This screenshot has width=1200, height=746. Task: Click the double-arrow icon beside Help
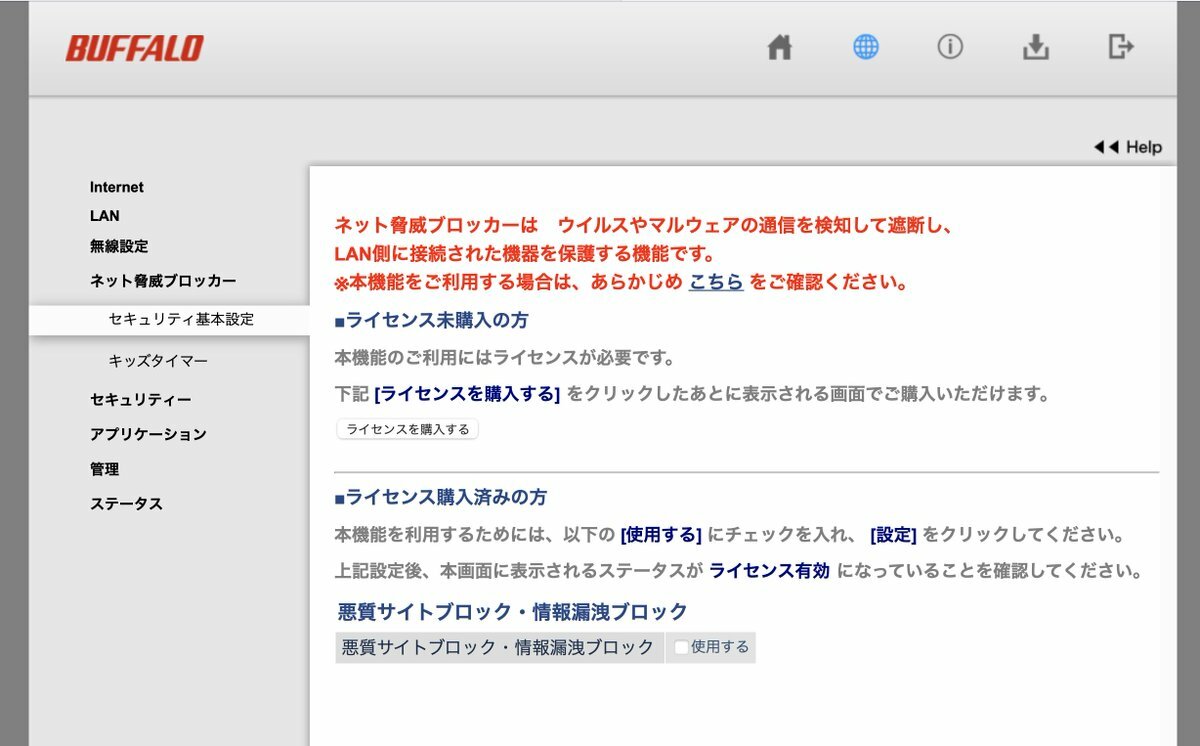(1106, 147)
